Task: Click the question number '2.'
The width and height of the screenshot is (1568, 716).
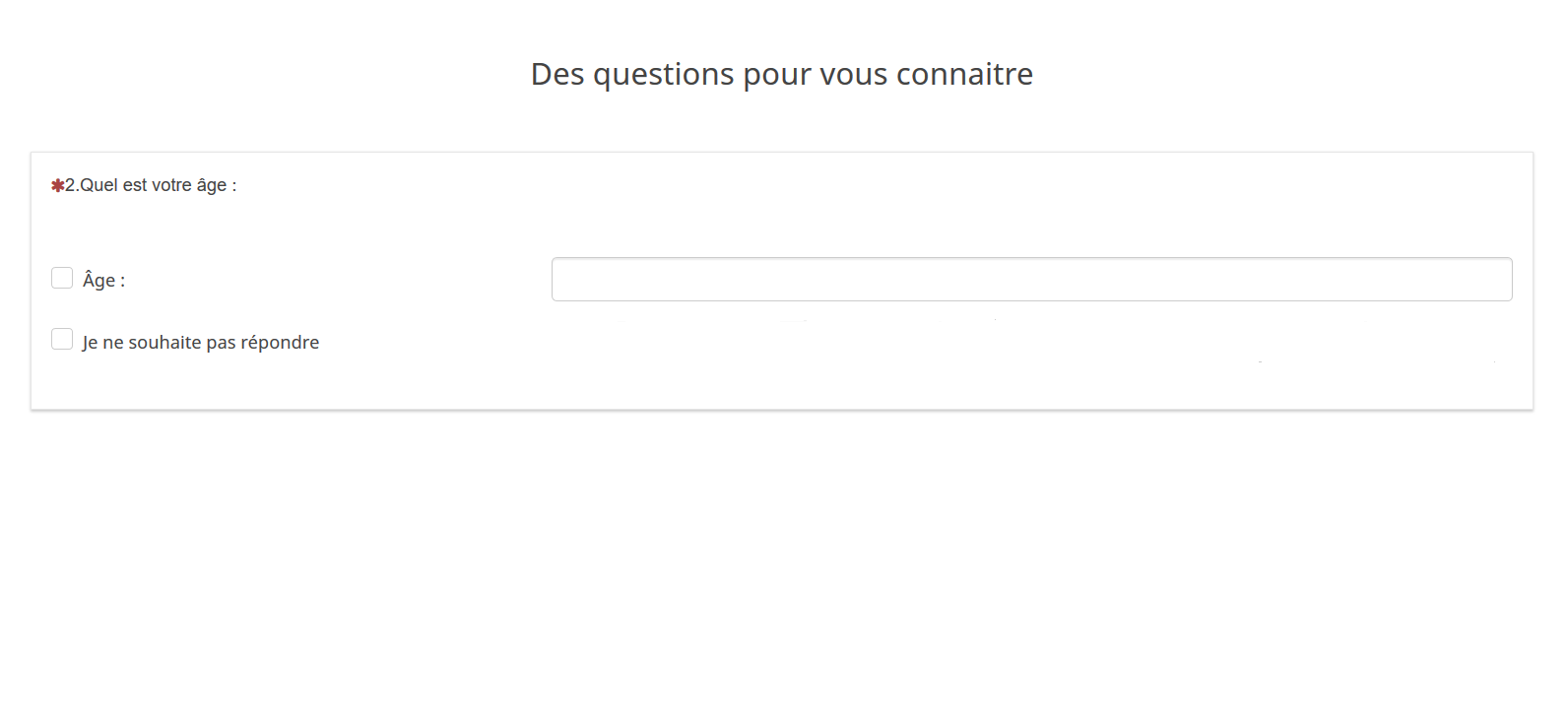Action: point(72,185)
